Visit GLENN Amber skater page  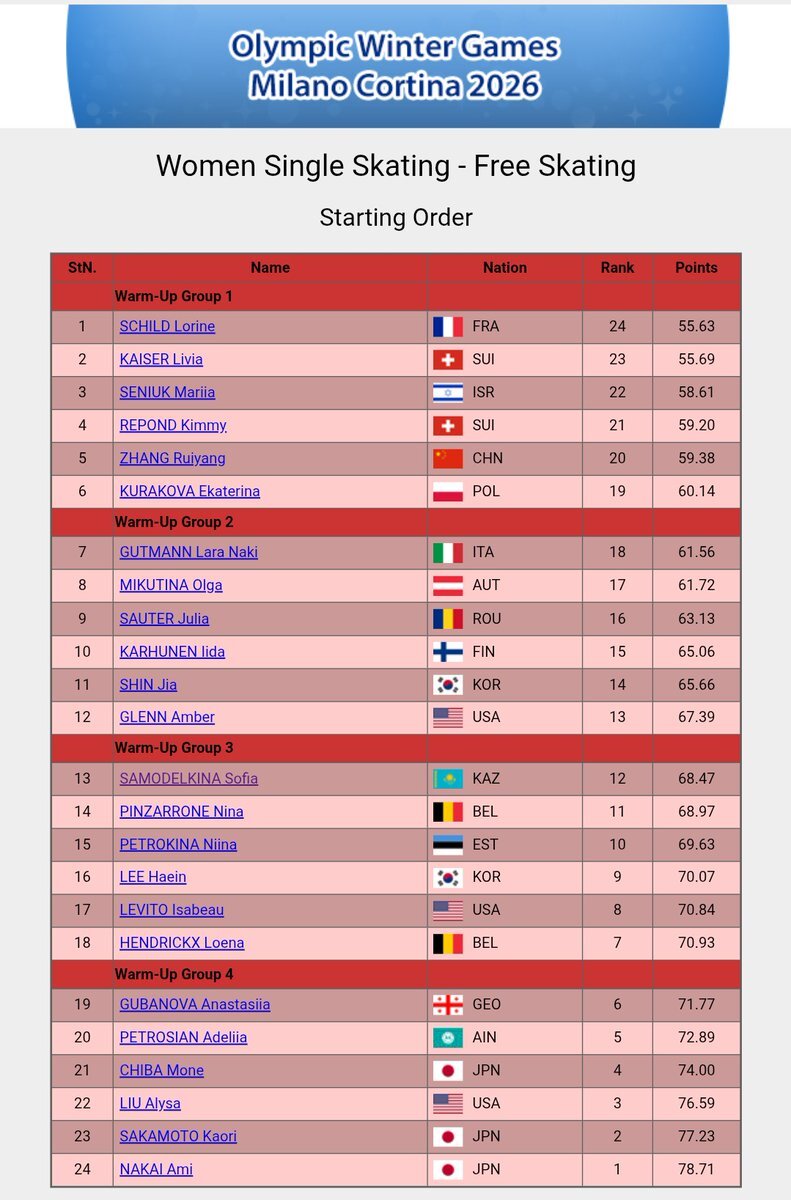[167, 717]
